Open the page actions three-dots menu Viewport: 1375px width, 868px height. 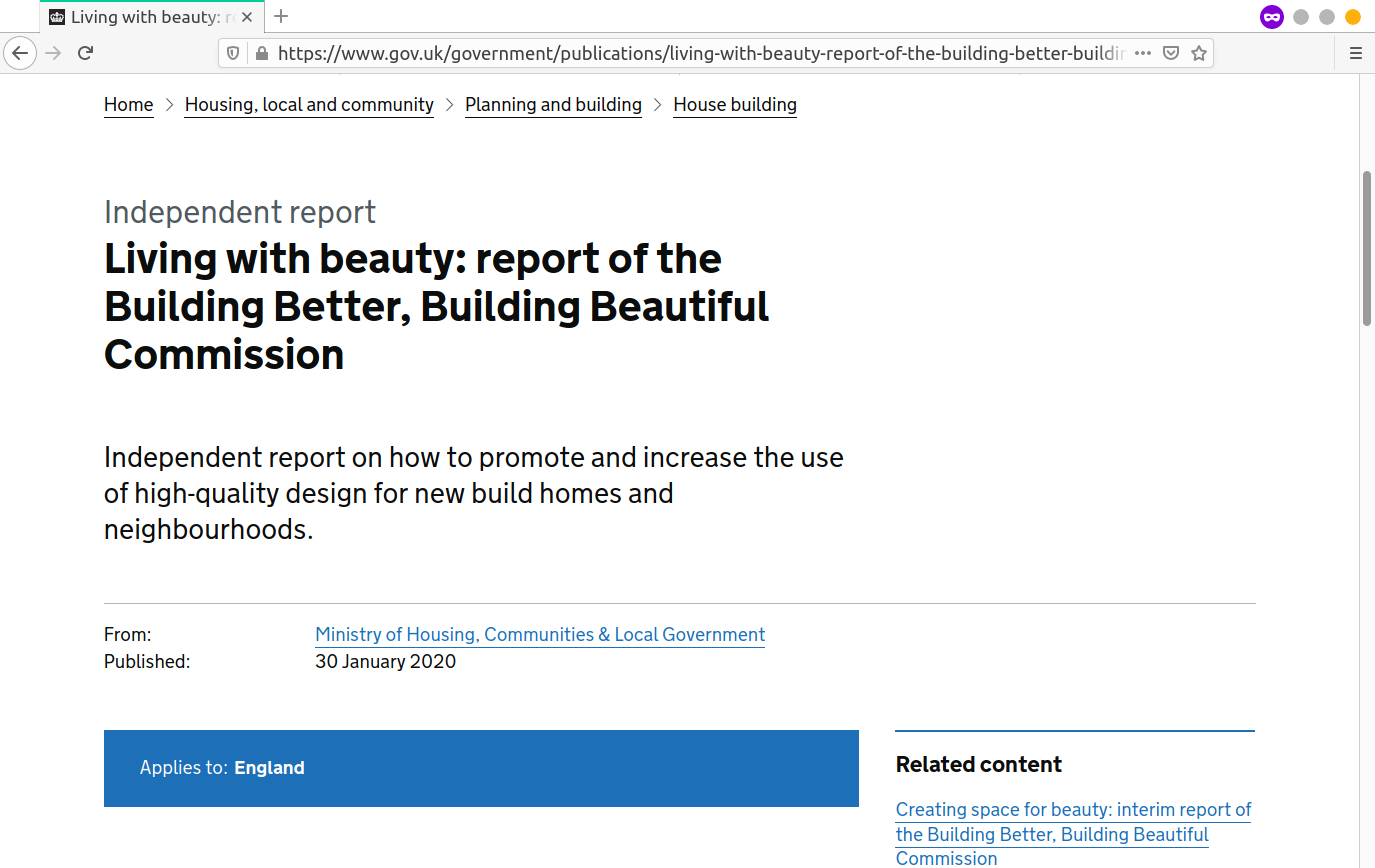[x=1143, y=53]
